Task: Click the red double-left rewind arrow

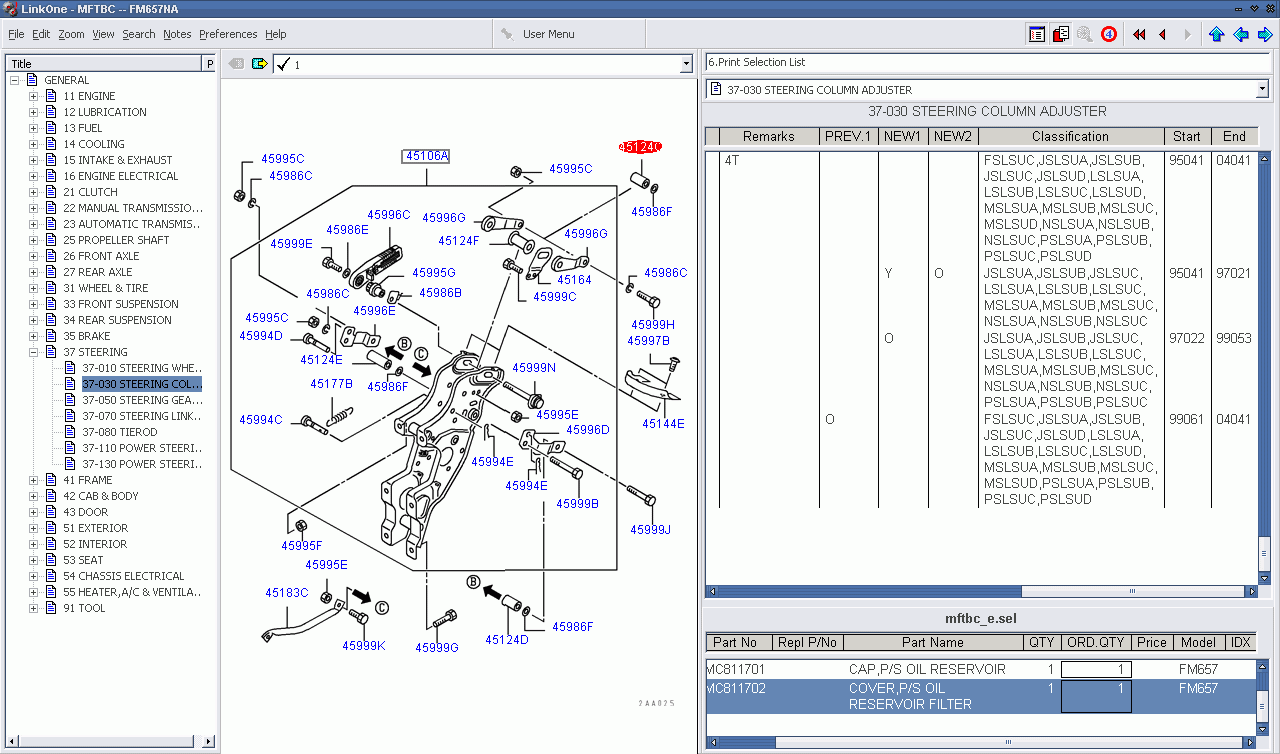Action: point(1139,34)
